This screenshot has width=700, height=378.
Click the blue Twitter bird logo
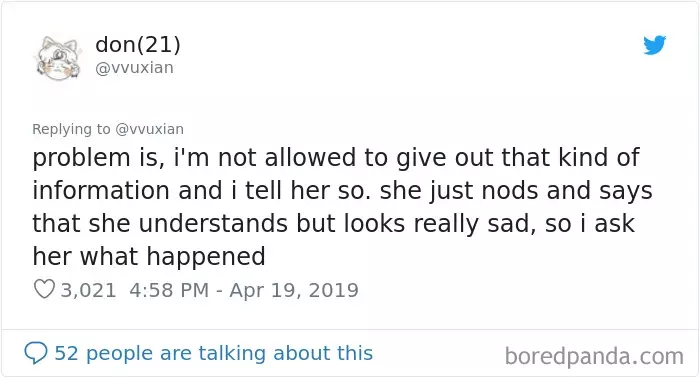[654, 45]
